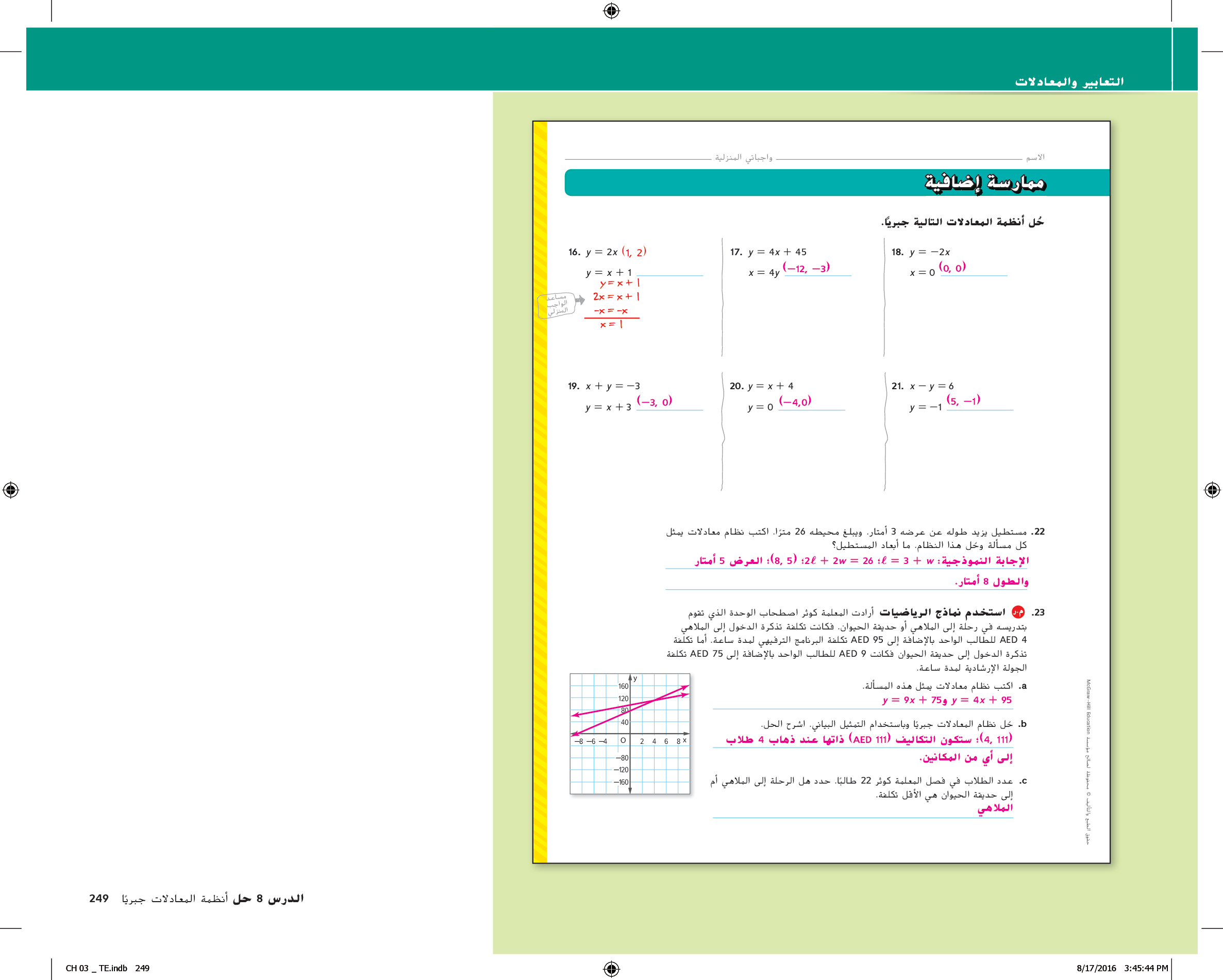Click the origin O on the coordinate graph
The image size is (1223, 980).
click(x=623, y=740)
